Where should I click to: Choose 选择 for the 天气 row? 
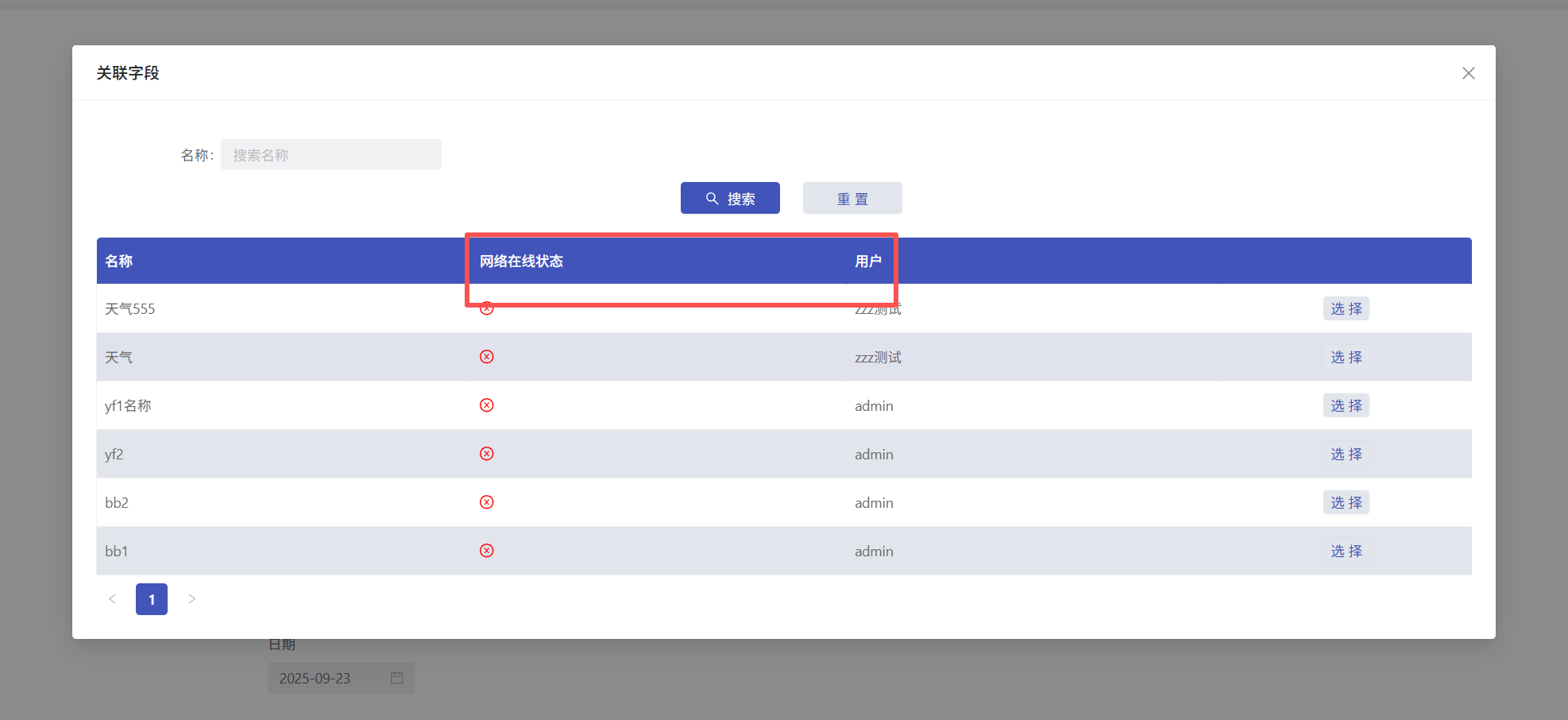pyautogui.click(x=1346, y=357)
